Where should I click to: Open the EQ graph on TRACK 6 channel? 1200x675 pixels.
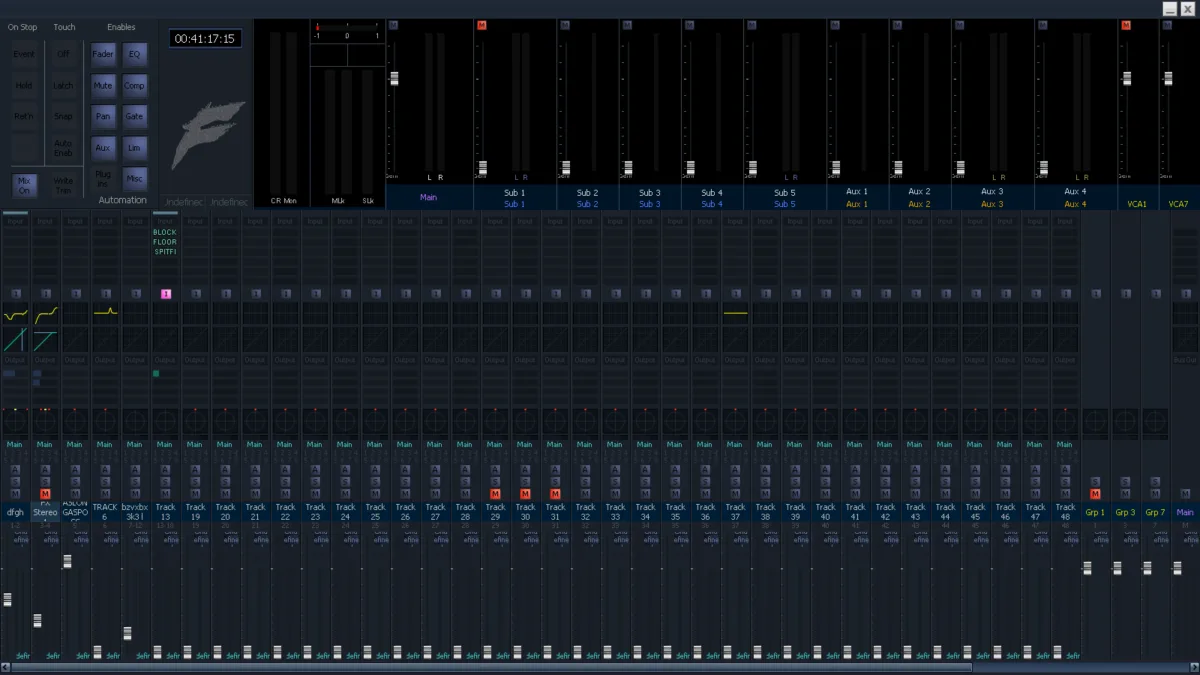point(105,314)
